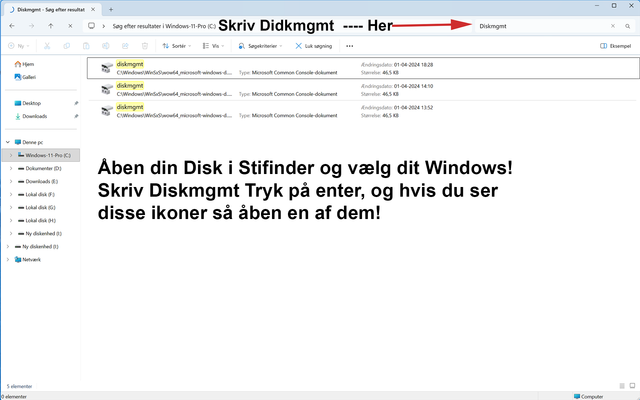This screenshot has width=640, height=400.
Task: Expand Dokumenter (D:) drive chevron
Action: point(11,168)
